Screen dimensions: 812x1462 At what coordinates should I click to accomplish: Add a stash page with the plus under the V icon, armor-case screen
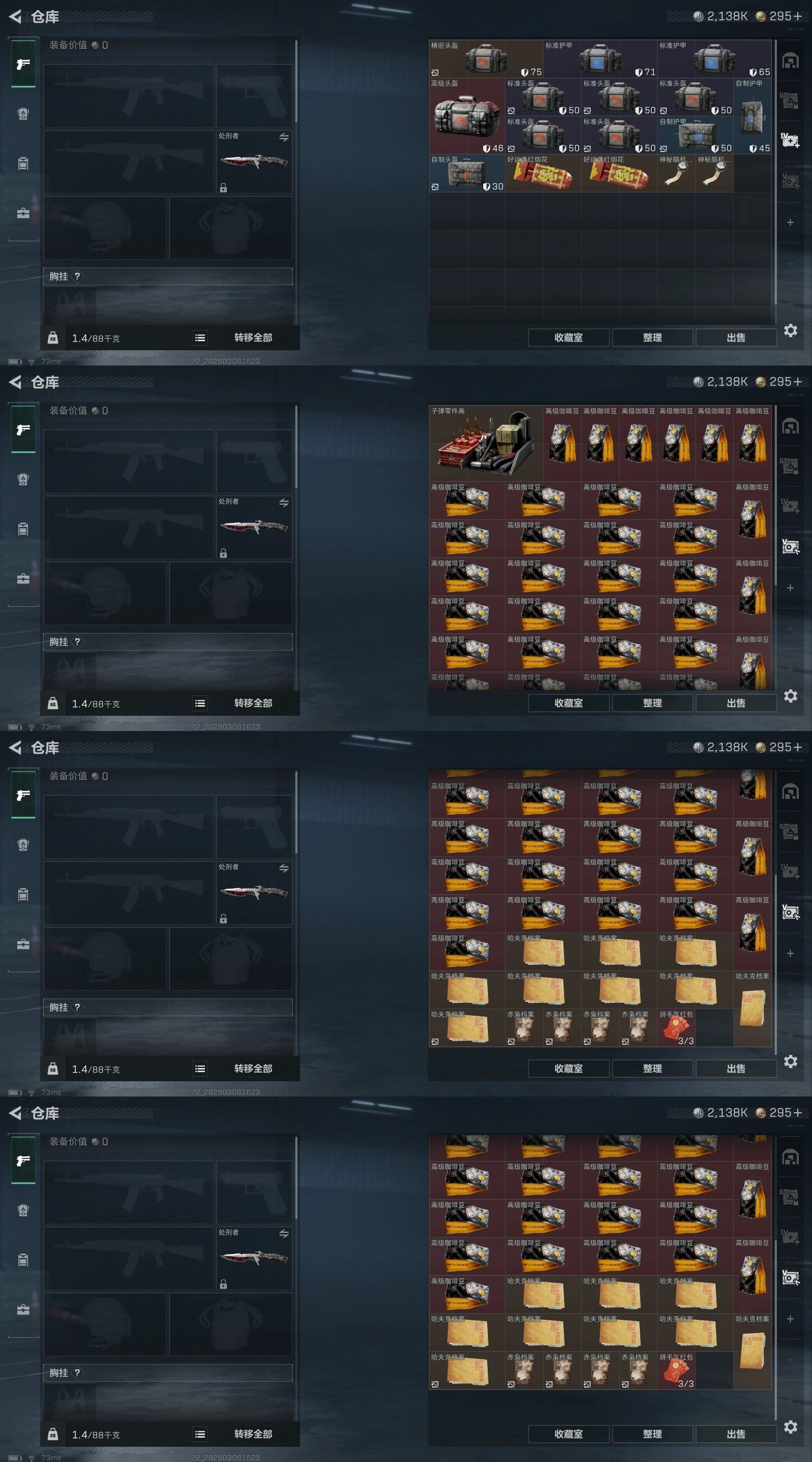[x=790, y=222]
